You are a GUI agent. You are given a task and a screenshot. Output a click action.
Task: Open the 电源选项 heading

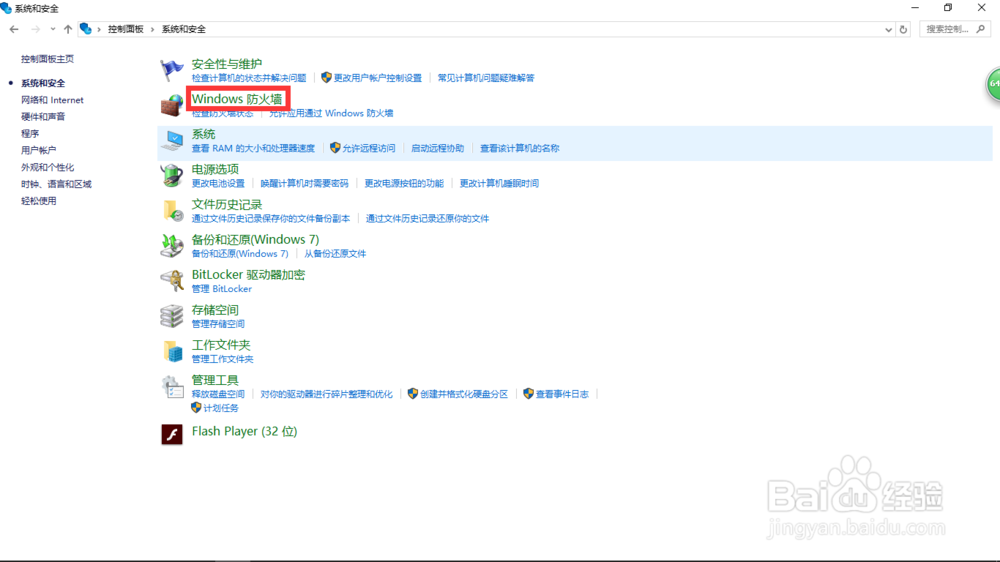coord(215,169)
